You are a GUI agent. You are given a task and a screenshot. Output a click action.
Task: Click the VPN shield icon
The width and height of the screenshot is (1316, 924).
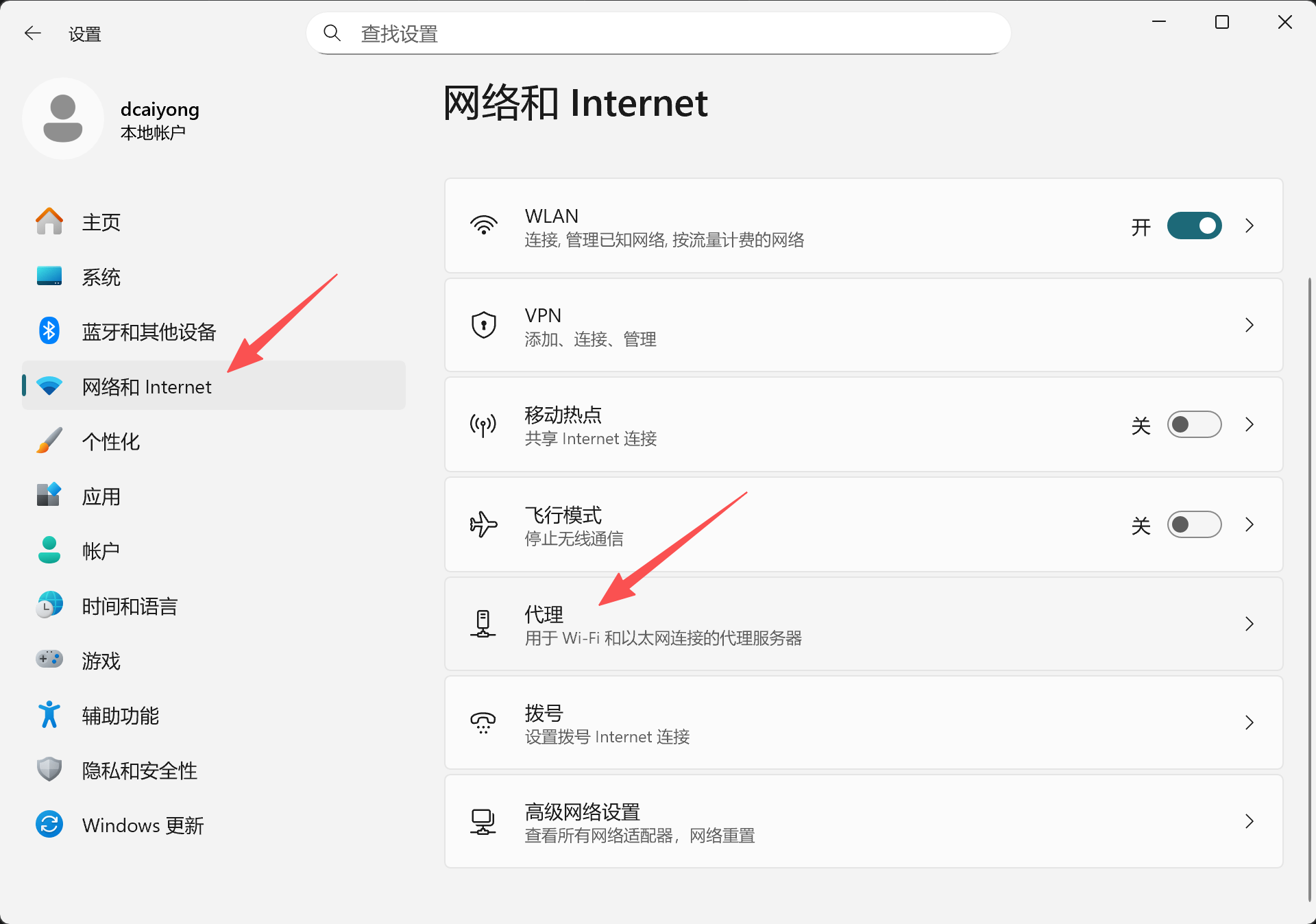[483, 325]
